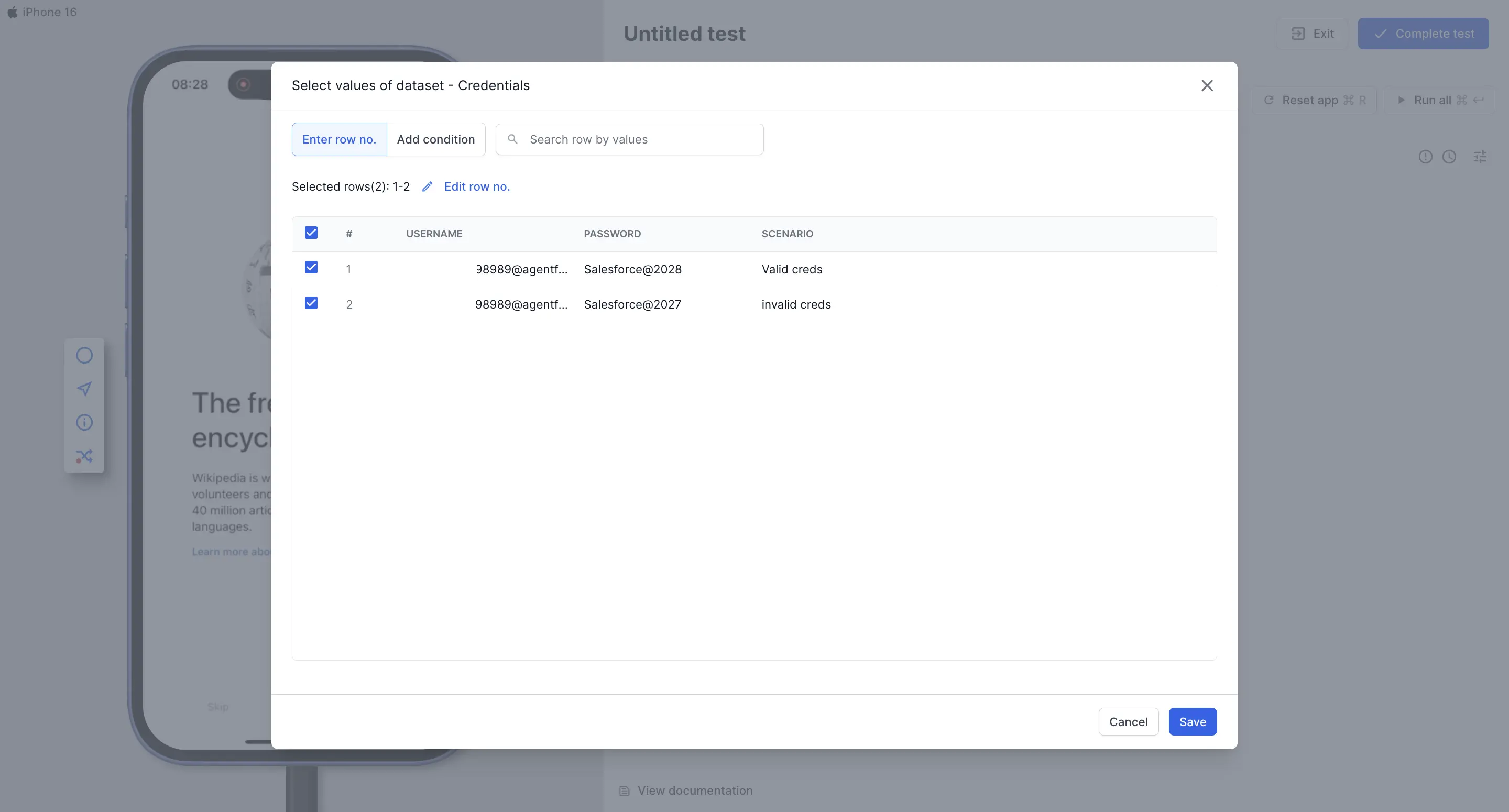The width and height of the screenshot is (1509, 812).
Task: Click the invalid creds scenario cell
Action: tap(796, 305)
